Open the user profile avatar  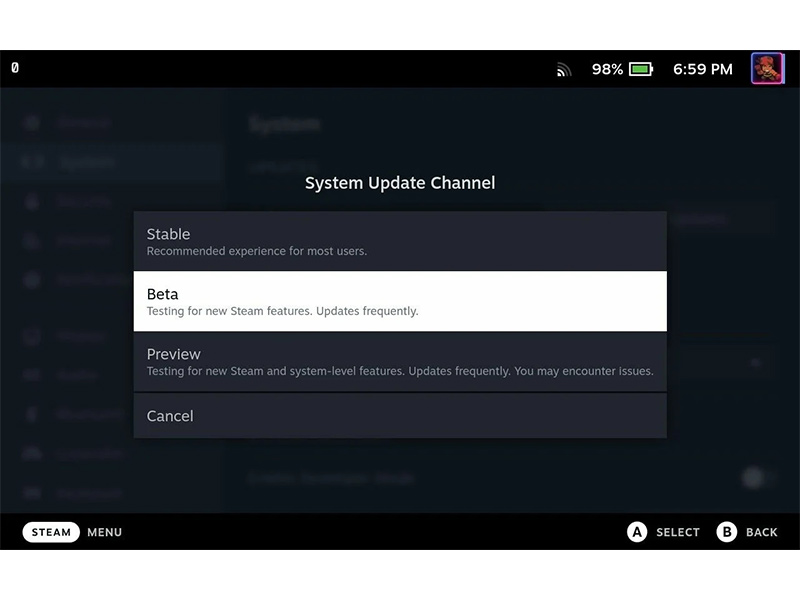(767, 68)
